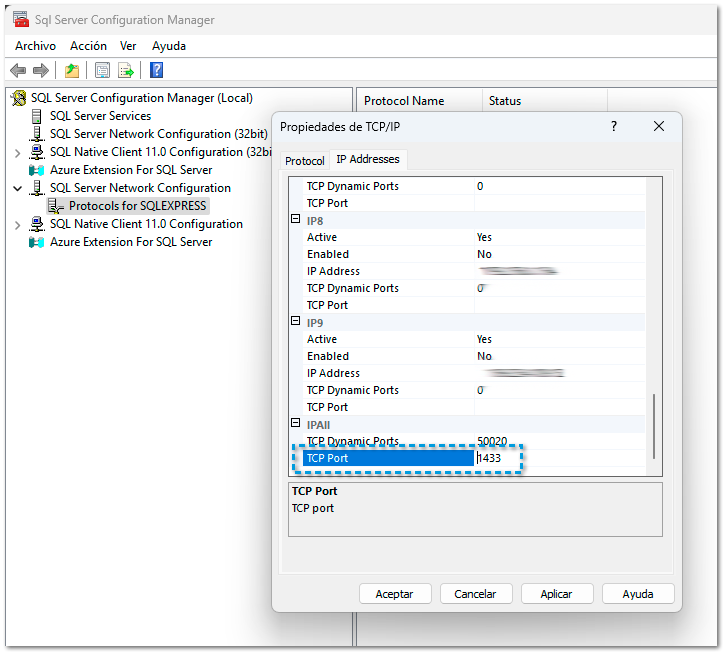Click the Forward arrow in the toolbar

click(x=41, y=70)
